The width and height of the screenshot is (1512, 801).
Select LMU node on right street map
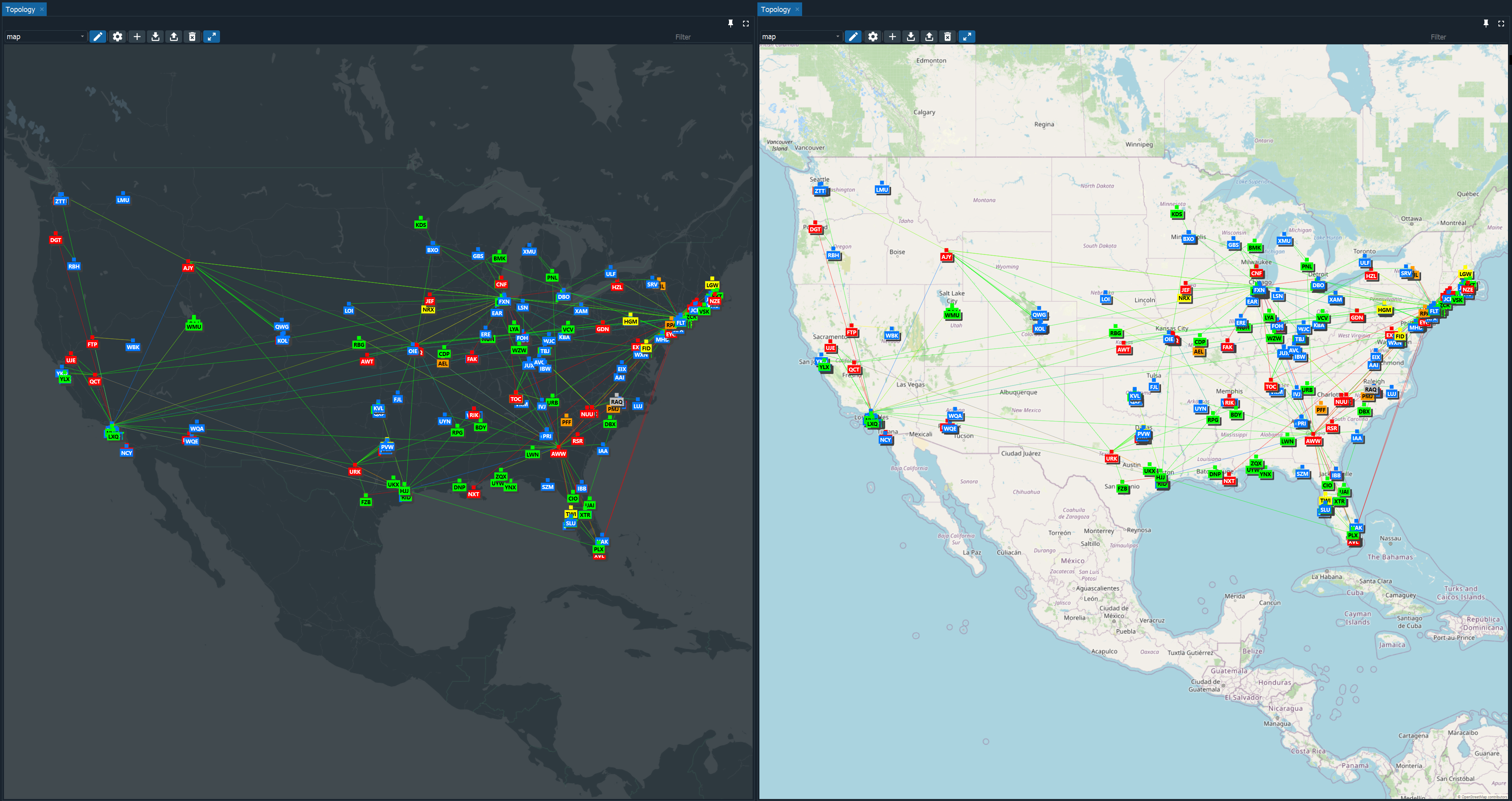coord(882,190)
